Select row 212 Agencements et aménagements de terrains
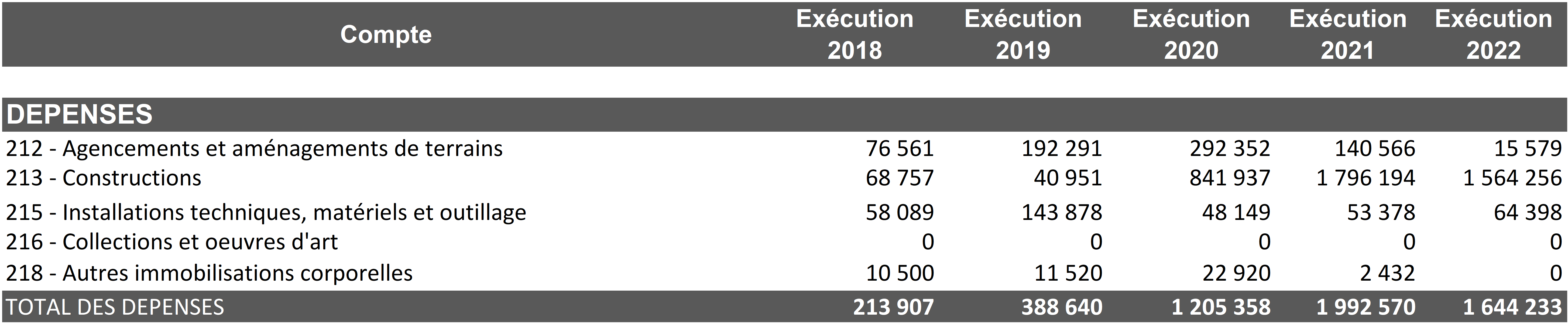The height and width of the screenshot is (323, 1568). [255, 149]
